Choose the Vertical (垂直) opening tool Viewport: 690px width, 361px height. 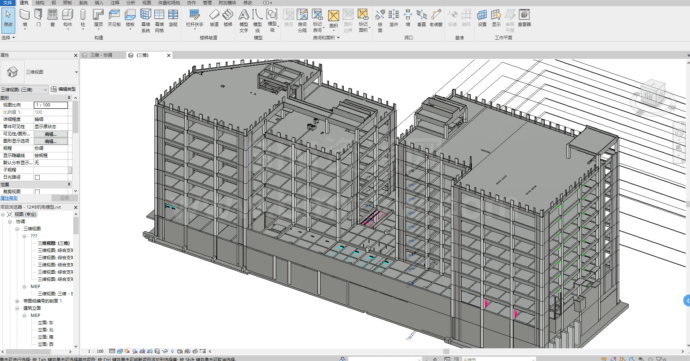422,19
